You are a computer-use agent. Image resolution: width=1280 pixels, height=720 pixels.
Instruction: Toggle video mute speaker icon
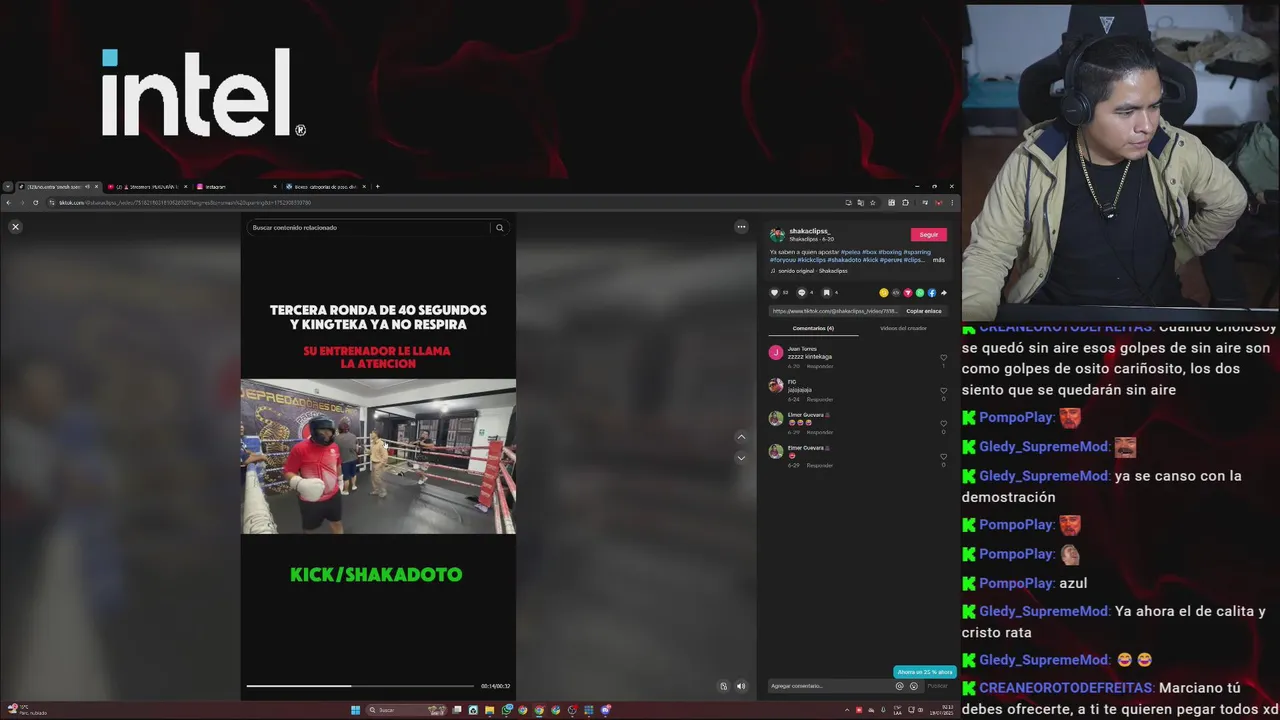(x=741, y=686)
